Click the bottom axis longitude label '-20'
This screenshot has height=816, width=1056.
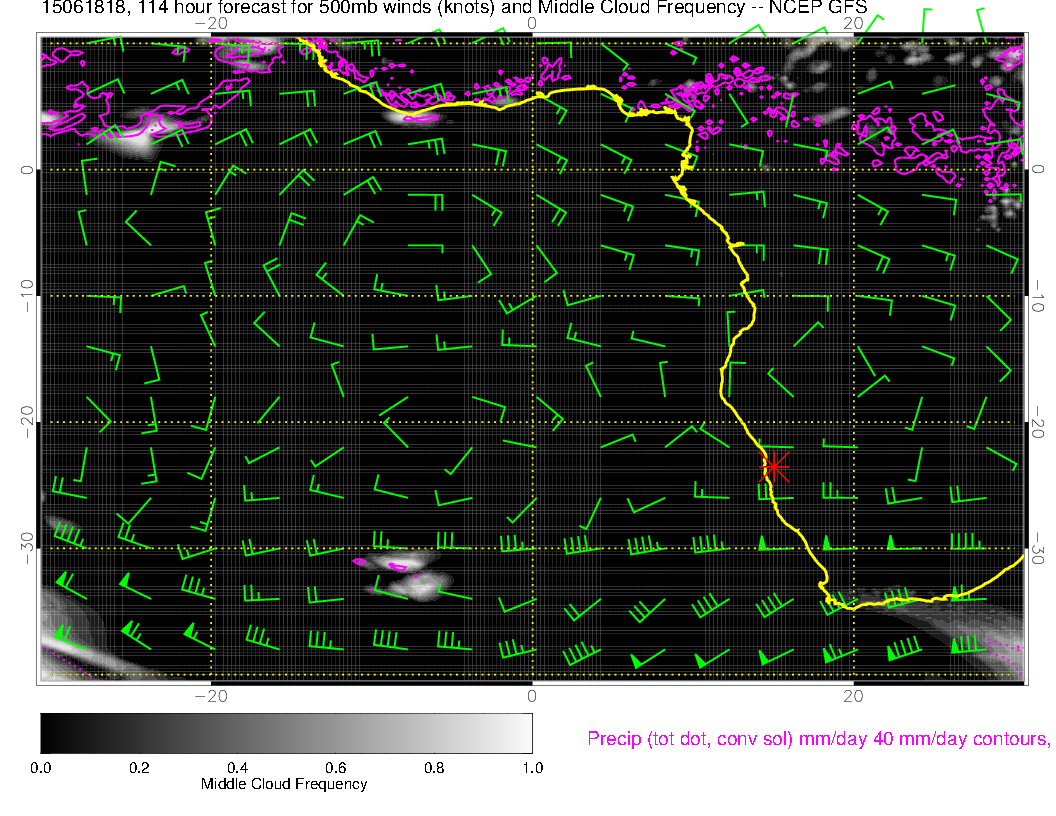pyautogui.click(x=209, y=695)
